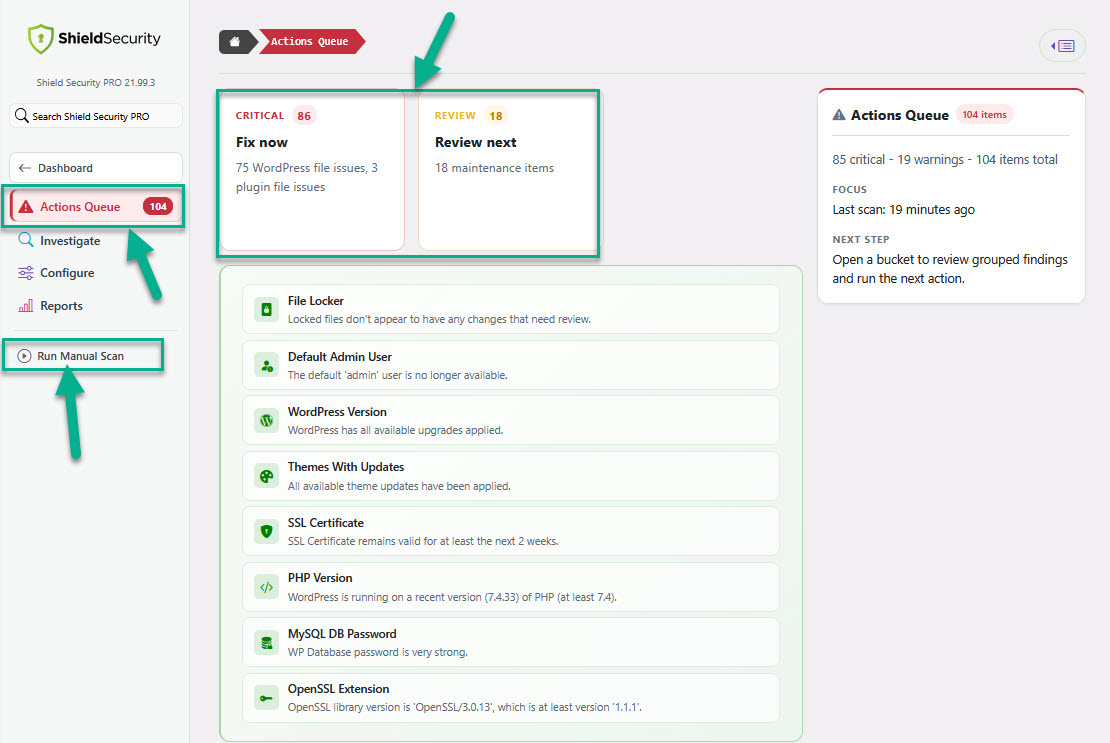Click the search magnifier icon in the sidebar
The width and height of the screenshot is (1110, 743).
click(x=22, y=115)
